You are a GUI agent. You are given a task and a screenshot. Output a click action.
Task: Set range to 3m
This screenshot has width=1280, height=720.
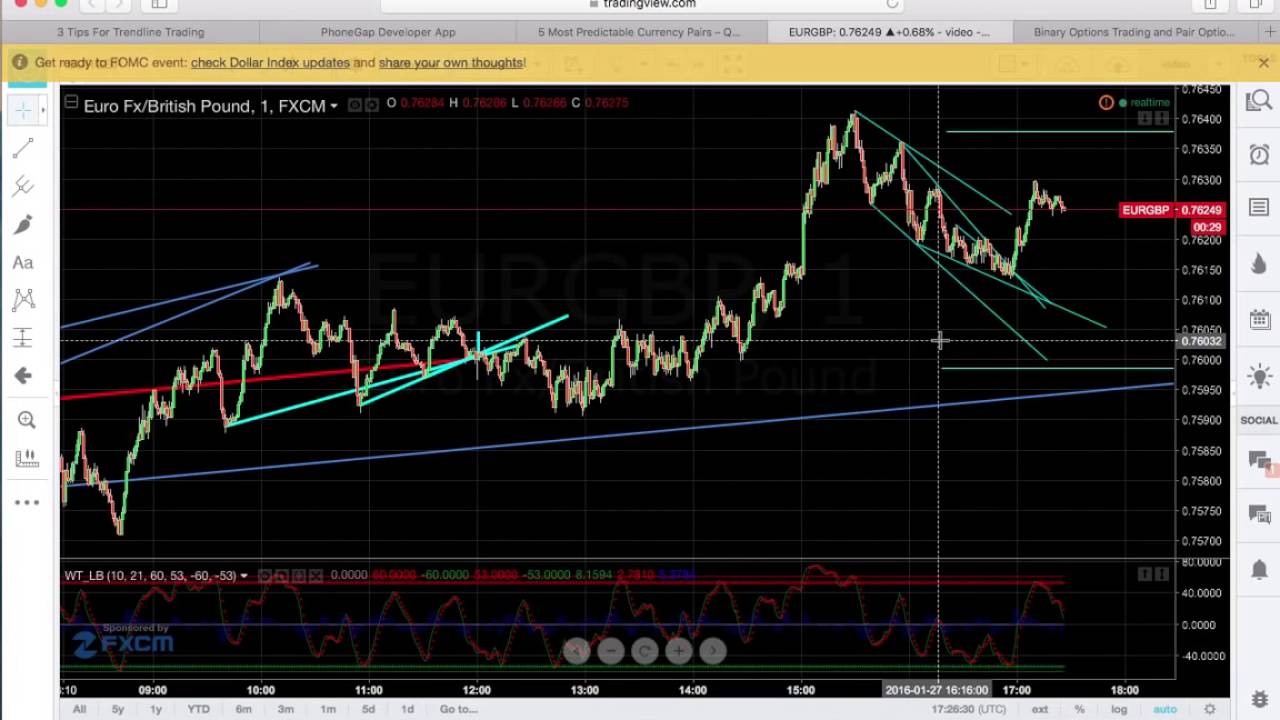286,709
